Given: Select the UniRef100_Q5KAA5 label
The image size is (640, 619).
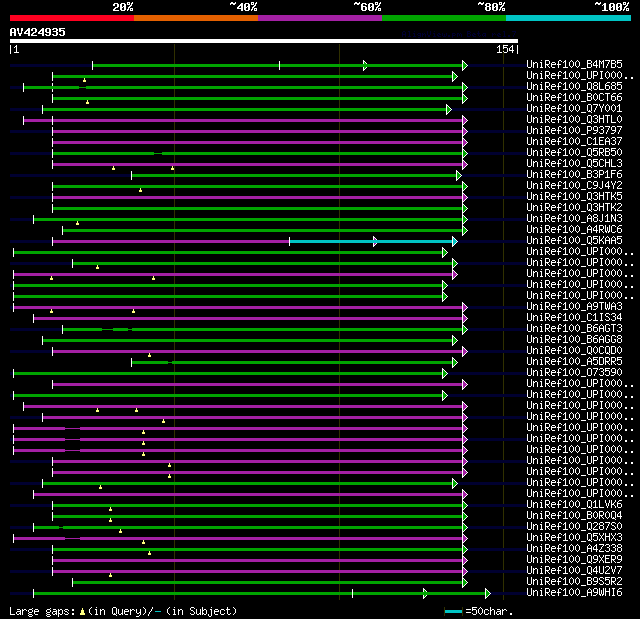Looking at the screenshot, I should point(574,241).
